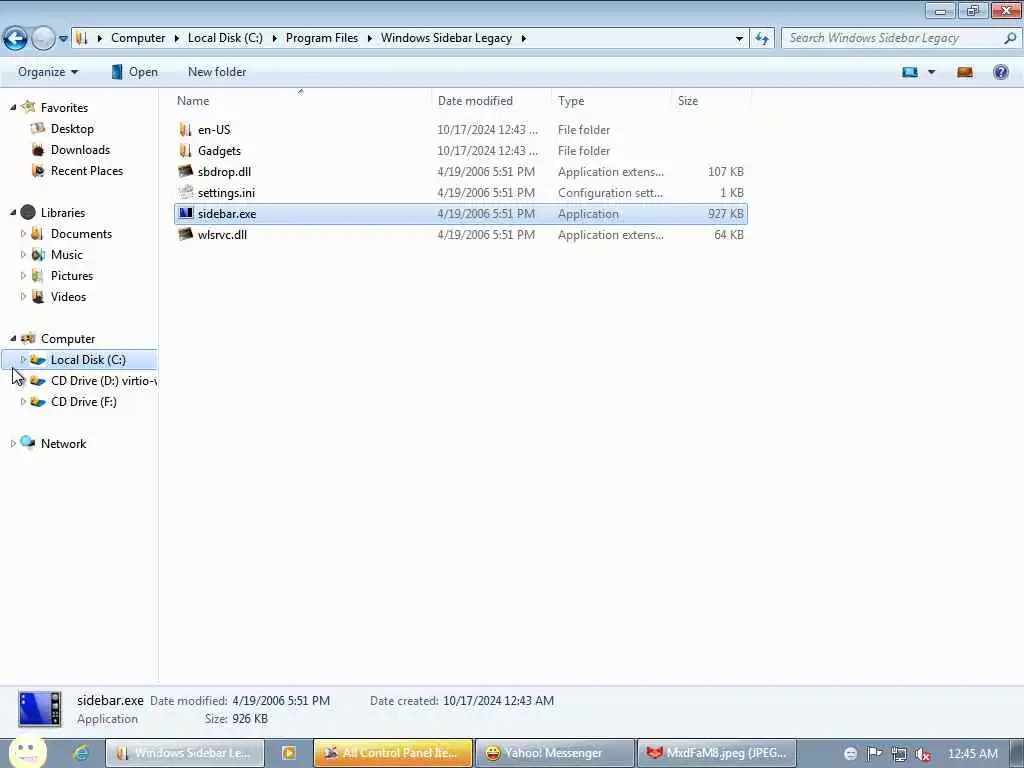Select CD Drive (F:) in tree
Screen dimensions: 1024x768
(84, 401)
